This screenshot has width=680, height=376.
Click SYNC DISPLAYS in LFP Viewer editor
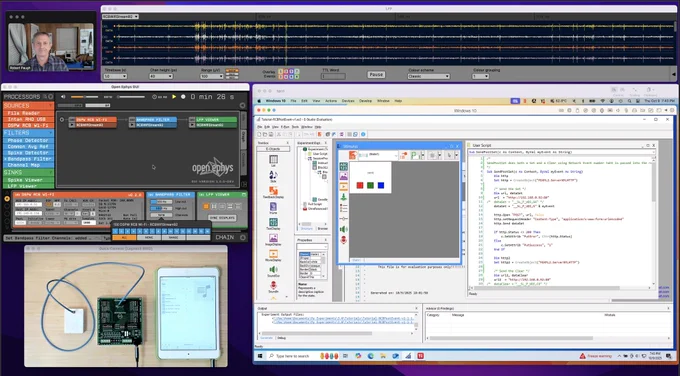click(x=222, y=218)
